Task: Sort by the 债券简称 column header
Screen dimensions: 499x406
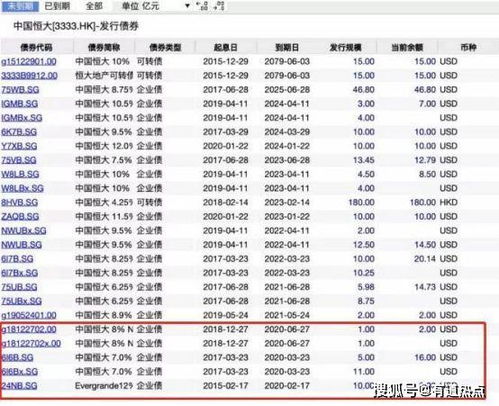Action: click(x=104, y=47)
